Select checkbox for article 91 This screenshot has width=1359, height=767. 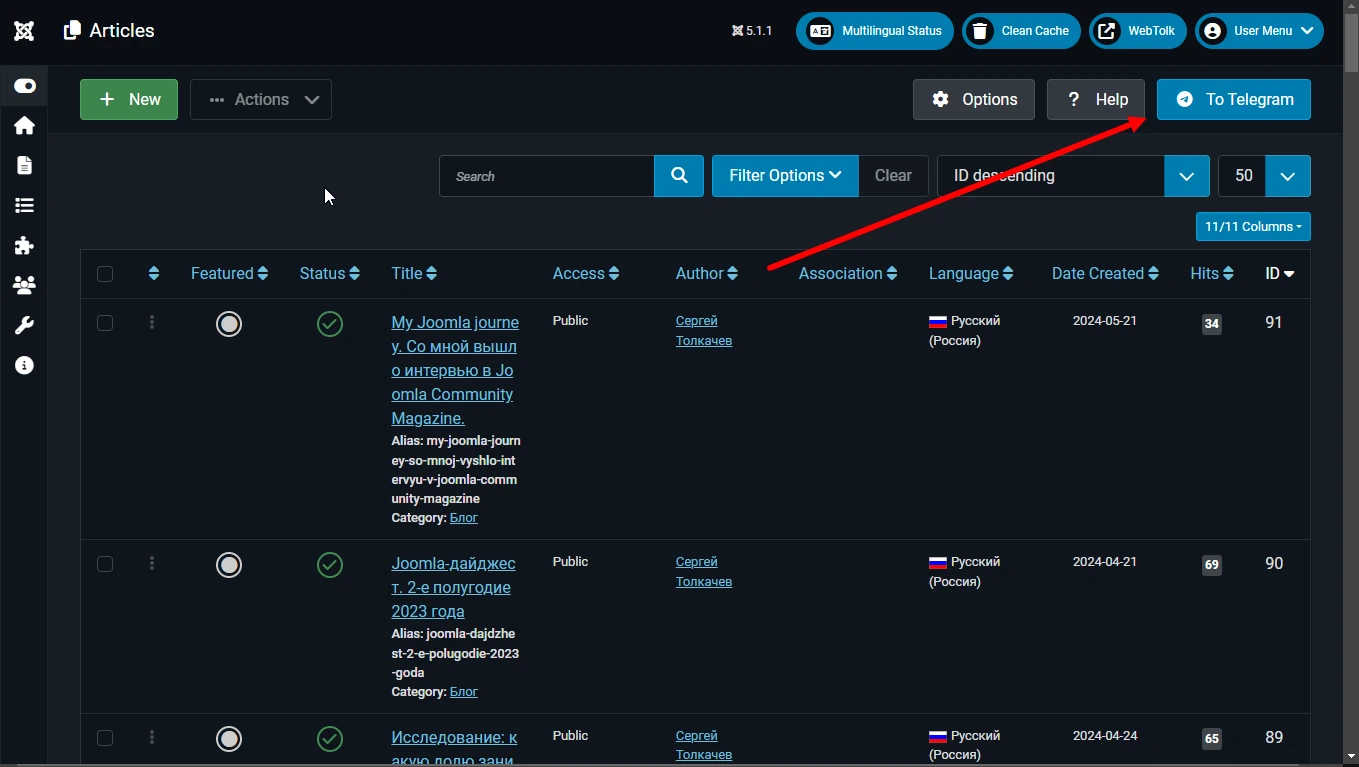point(105,323)
